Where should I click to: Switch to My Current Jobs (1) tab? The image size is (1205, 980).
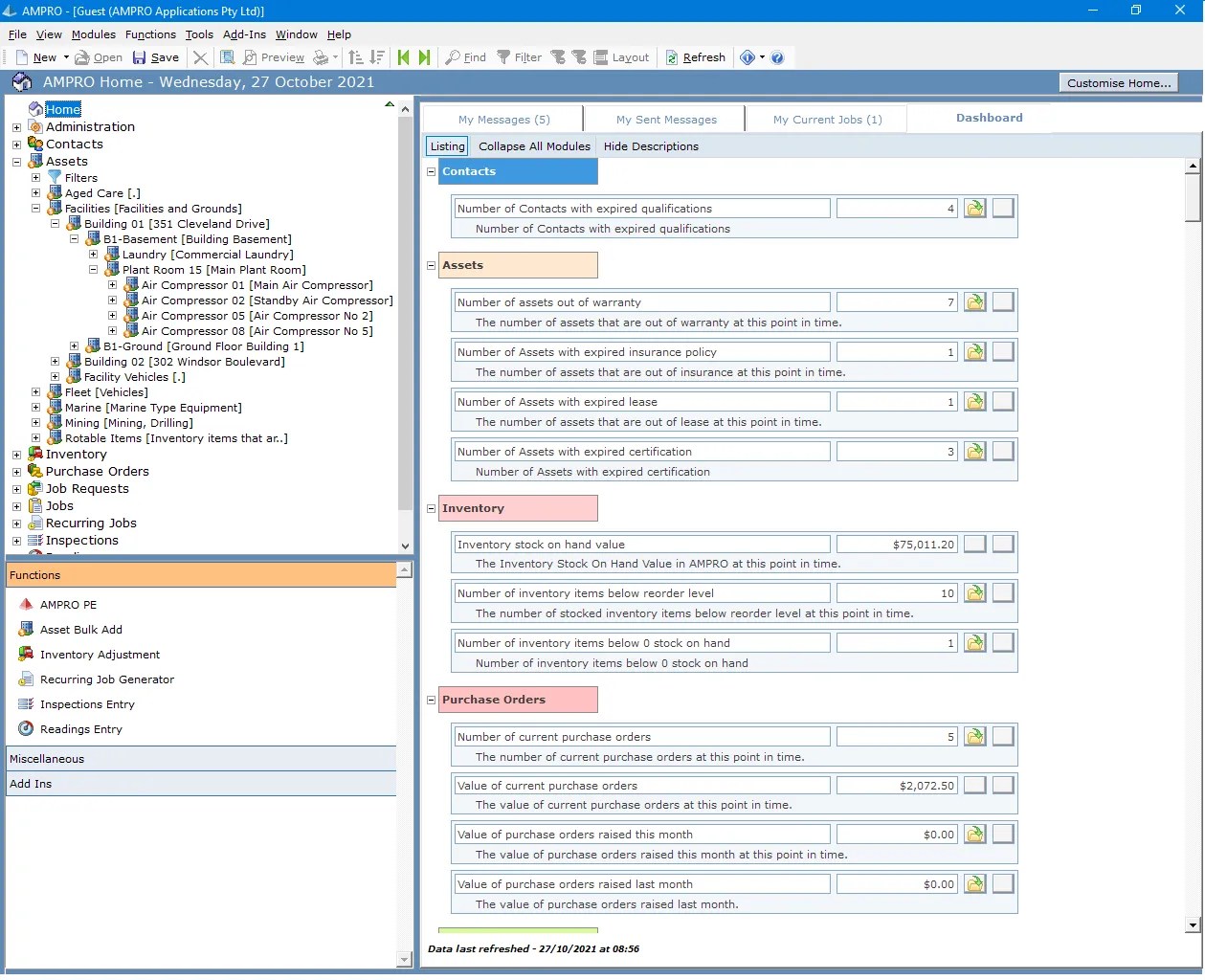tap(827, 120)
